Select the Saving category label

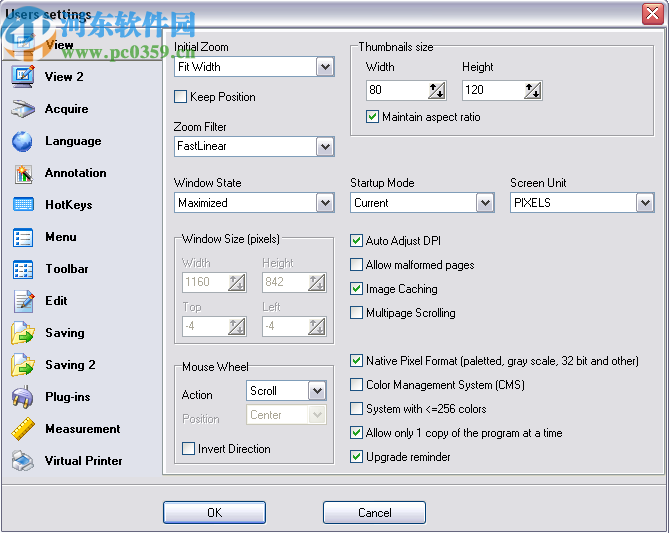tap(65, 333)
